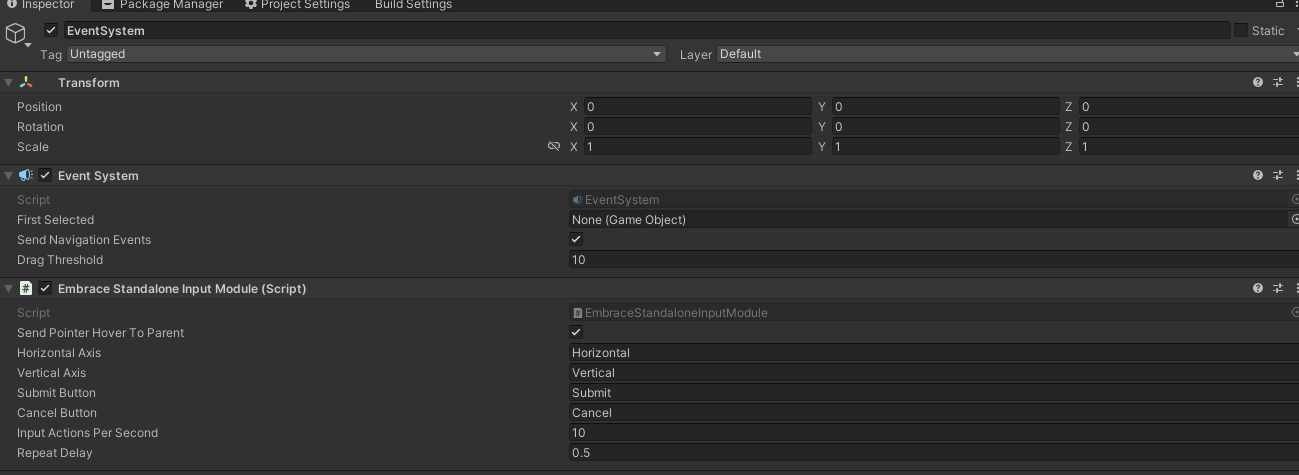Open object picker for First Selected field
This screenshot has width=1299, height=475.
1295,219
